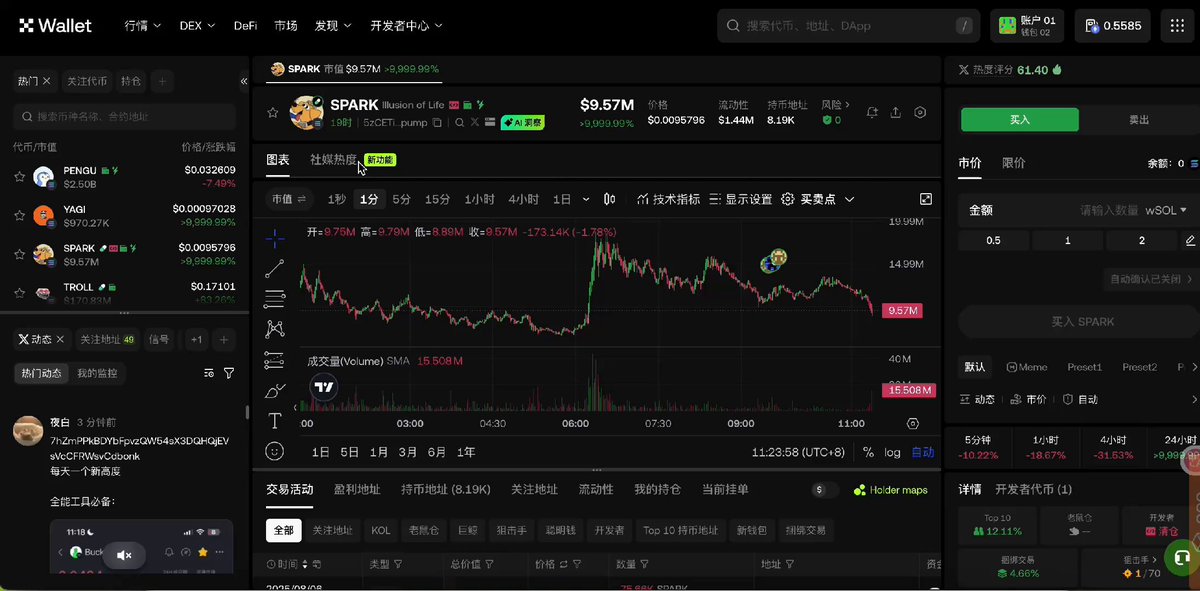Select the 4小时 chart interval
1200x591 pixels.
(523, 199)
